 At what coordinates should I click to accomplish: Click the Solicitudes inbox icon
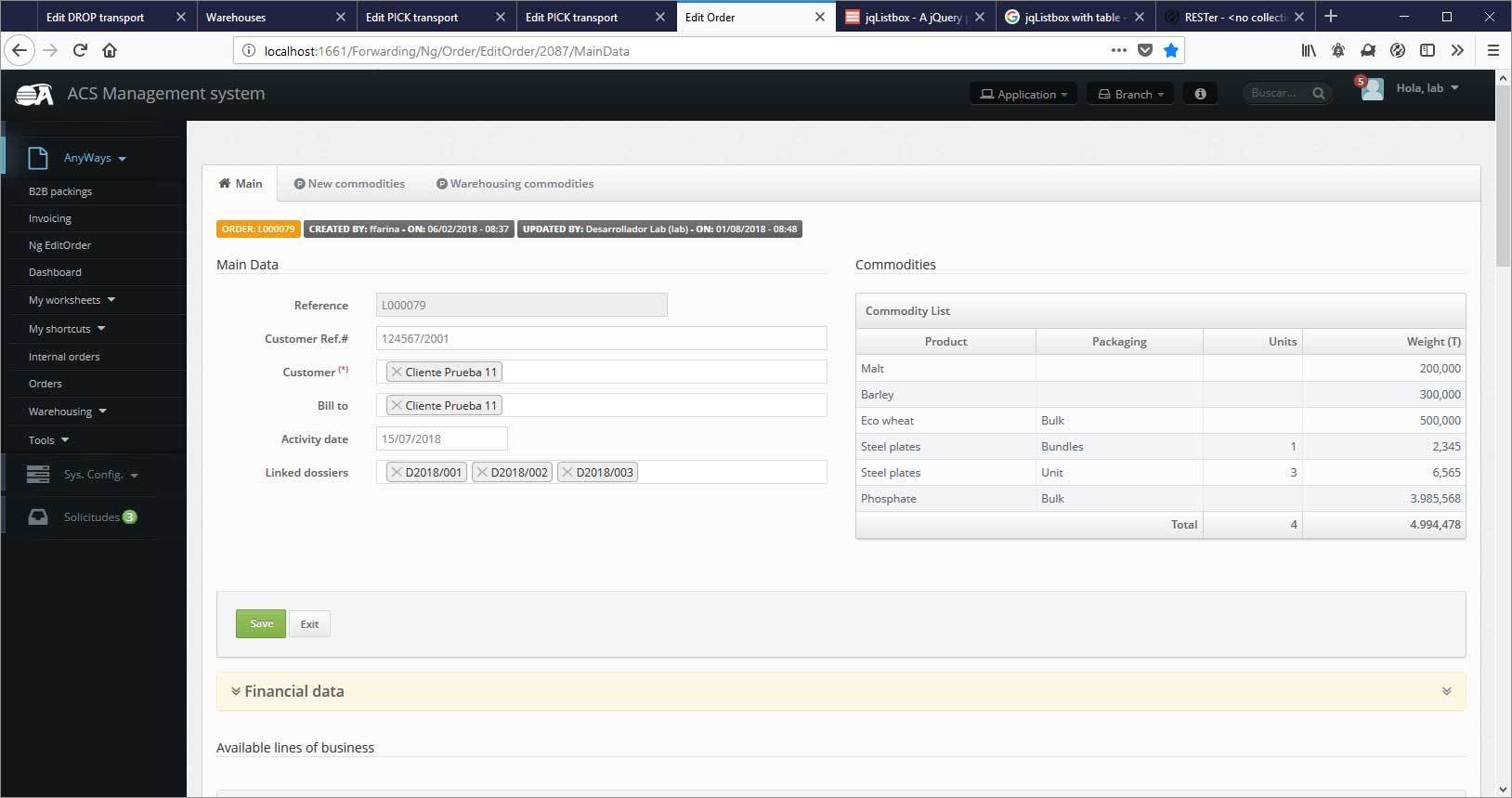(38, 517)
